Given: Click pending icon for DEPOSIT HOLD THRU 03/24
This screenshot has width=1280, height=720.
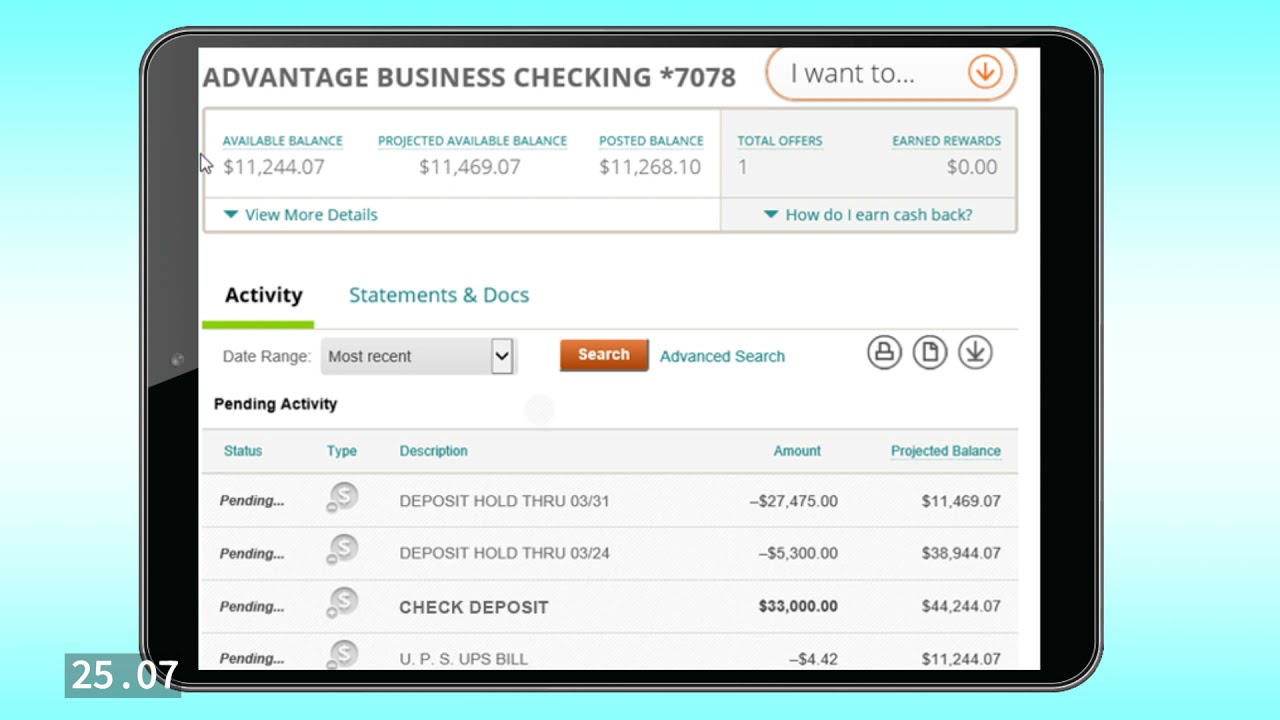Looking at the screenshot, I should (x=343, y=551).
